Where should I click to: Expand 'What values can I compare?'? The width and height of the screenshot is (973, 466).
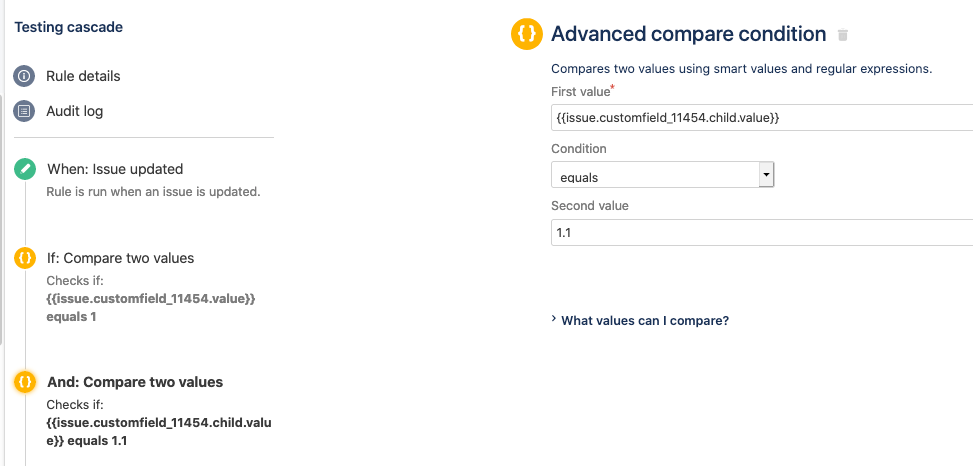click(x=645, y=321)
